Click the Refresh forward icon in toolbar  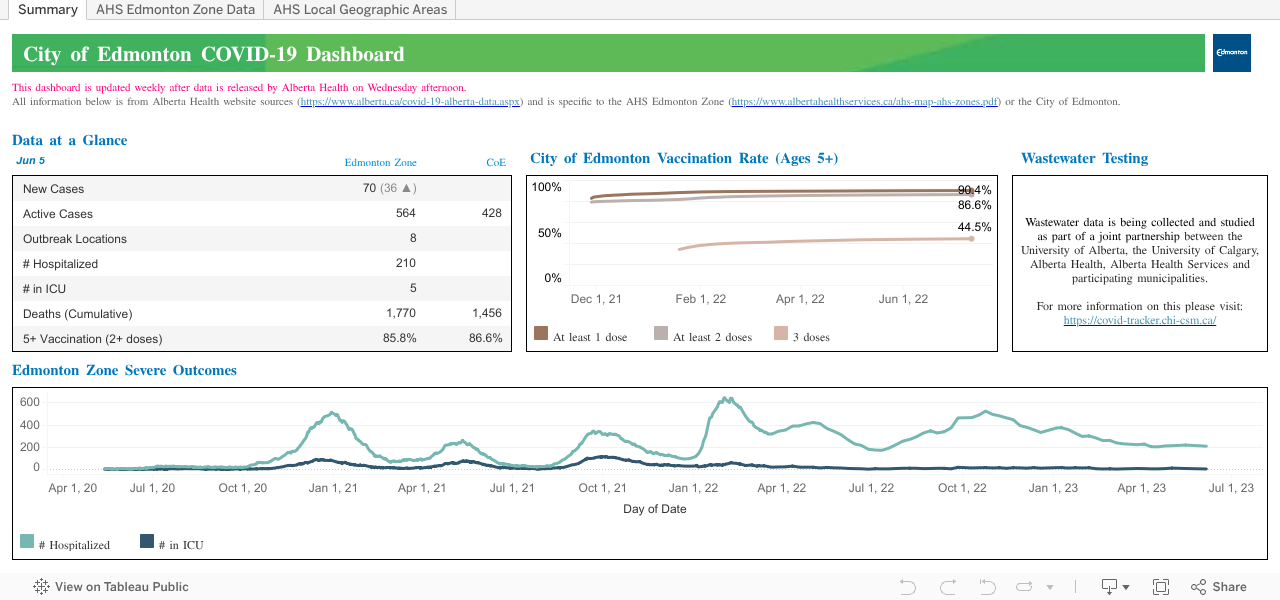(1025, 587)
